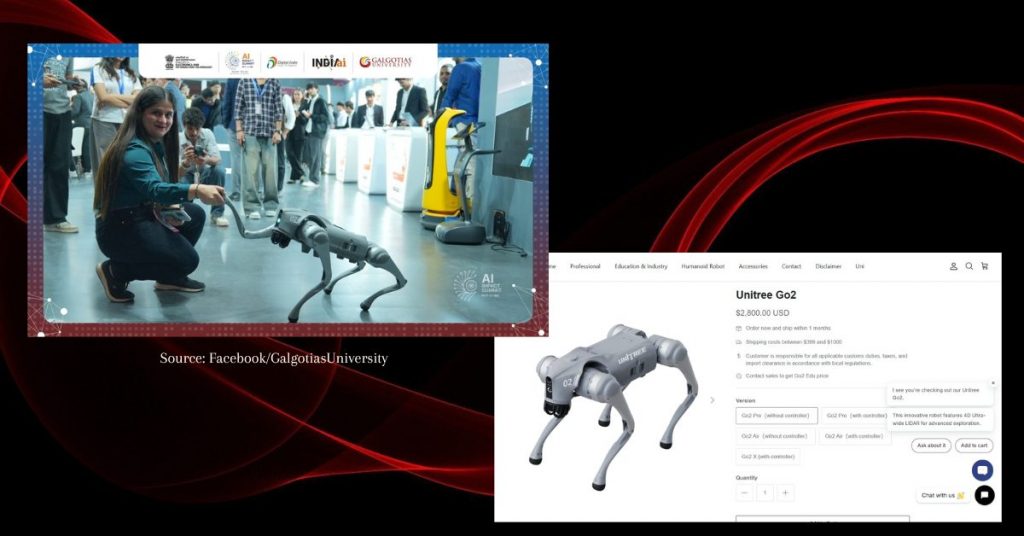1024x536 pixels.
Task: Click the Ask about it button
Action: click(x=930, y=445)
